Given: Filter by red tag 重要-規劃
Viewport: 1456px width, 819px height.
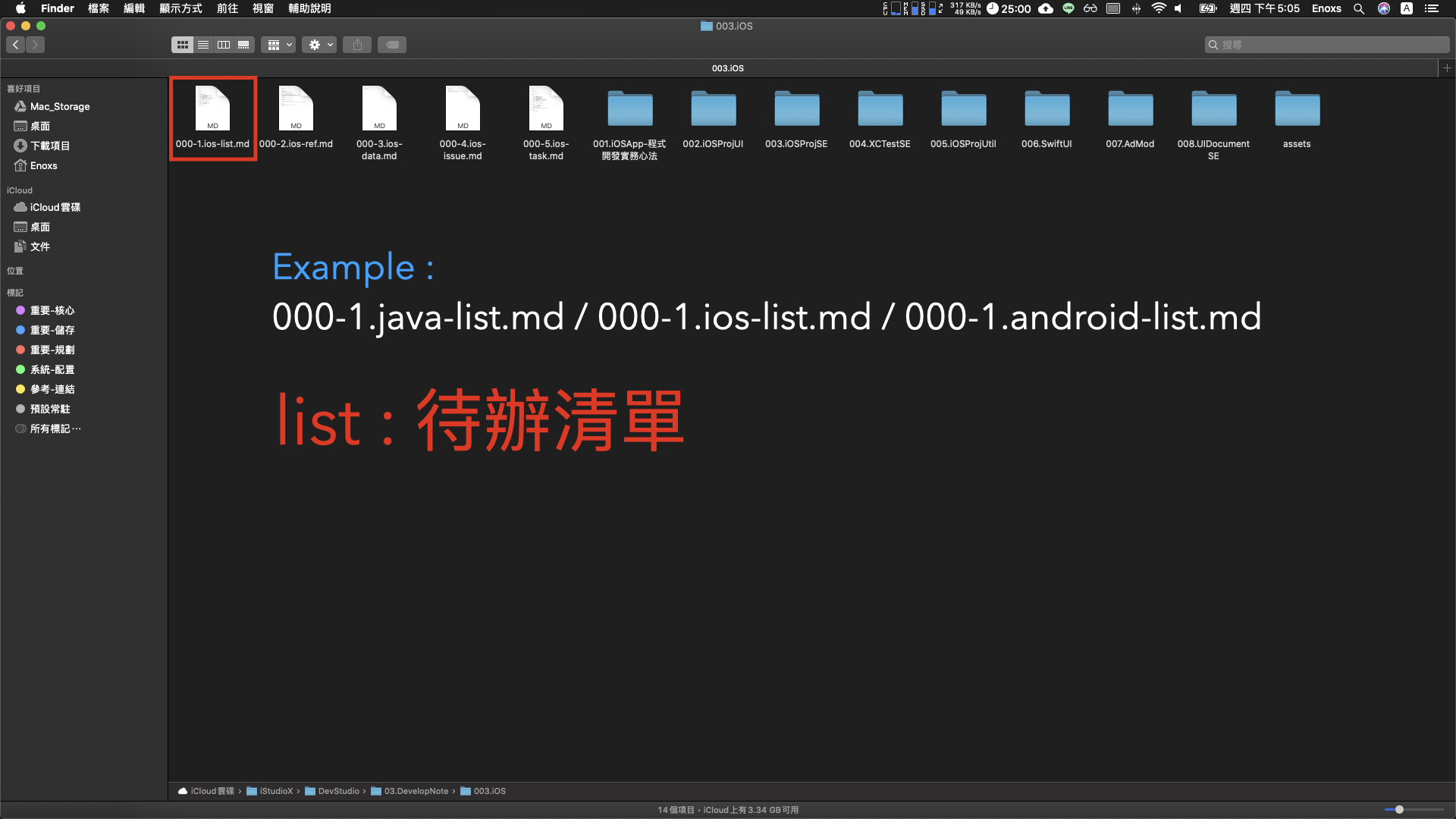Looking at the screenshot, I should [45, 350].
